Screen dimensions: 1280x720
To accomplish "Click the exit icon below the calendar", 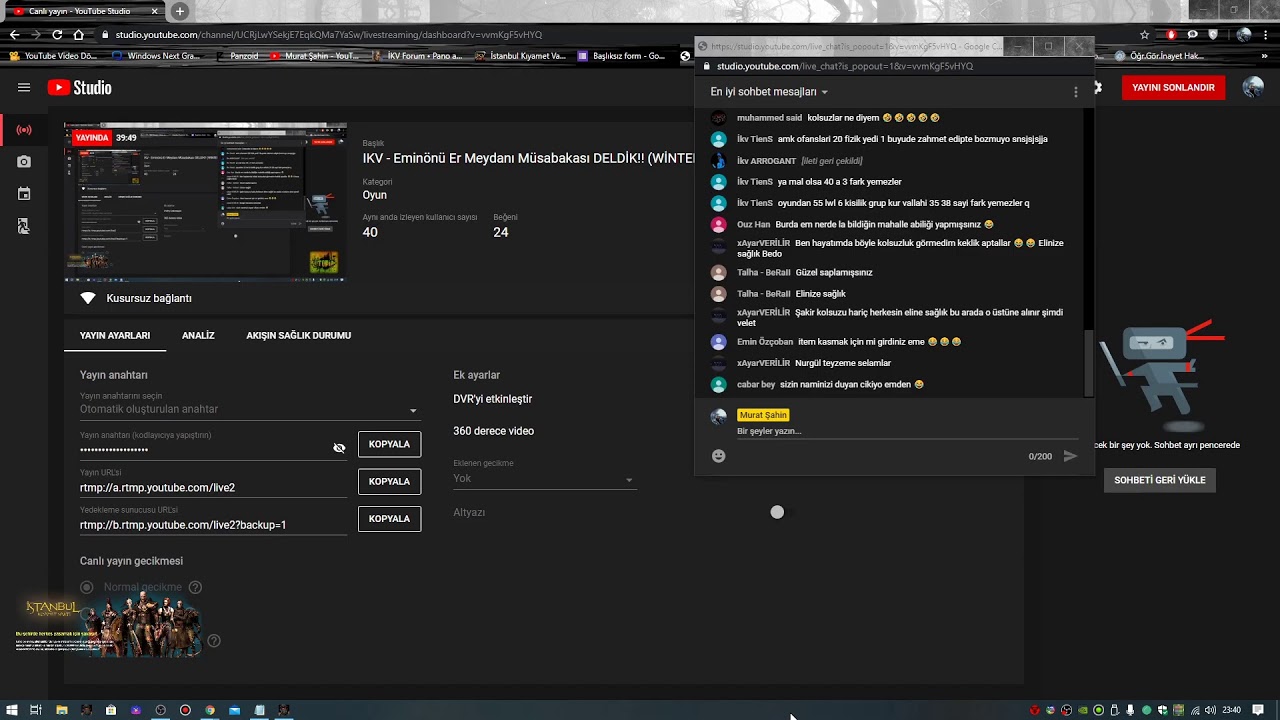I will tap(24, 227).
